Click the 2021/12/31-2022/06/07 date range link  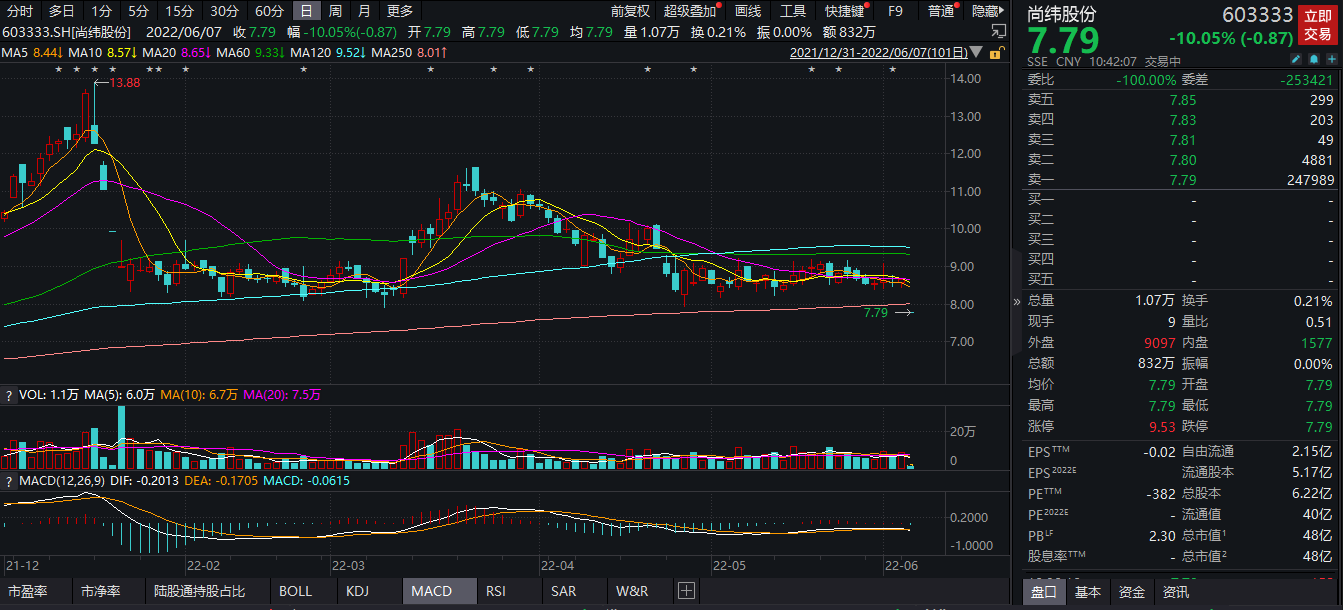click(879, 52)
